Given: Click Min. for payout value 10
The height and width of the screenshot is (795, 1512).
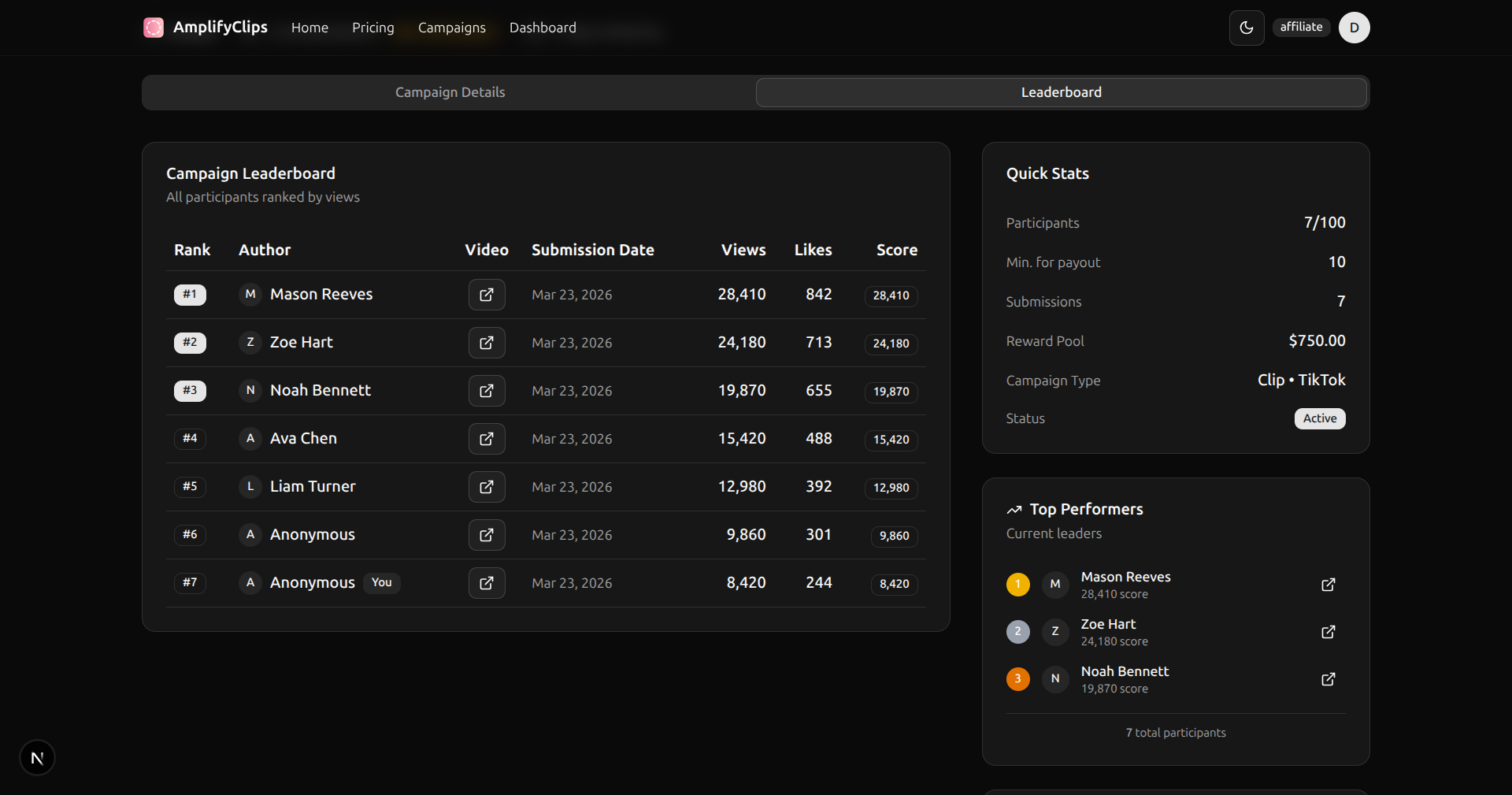Looking at the screenshot, I should click(1337, 262).
